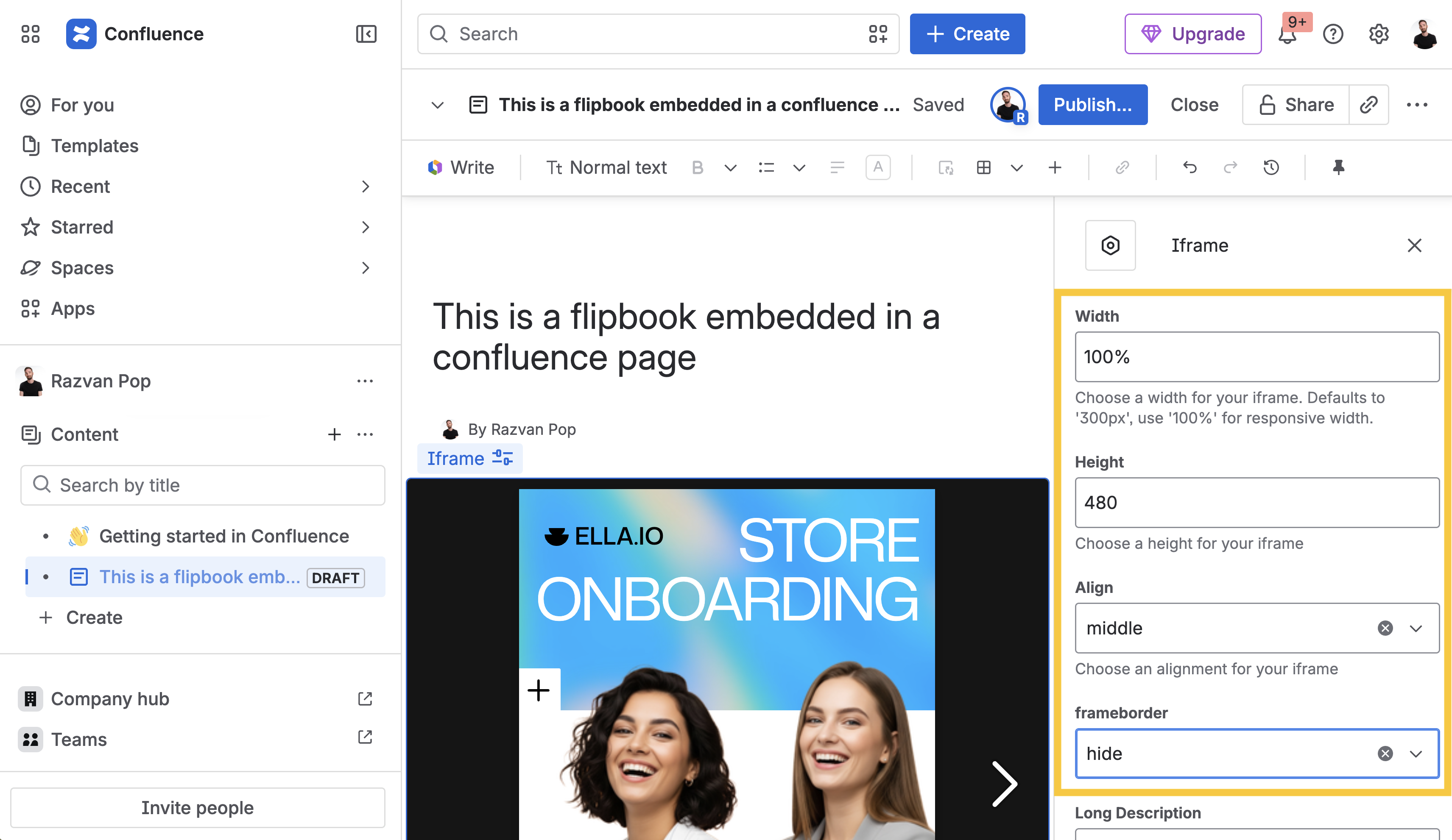The image size is (1452, 840).
Task: Open table options dropdown arrow
Action: [1016, 168]
